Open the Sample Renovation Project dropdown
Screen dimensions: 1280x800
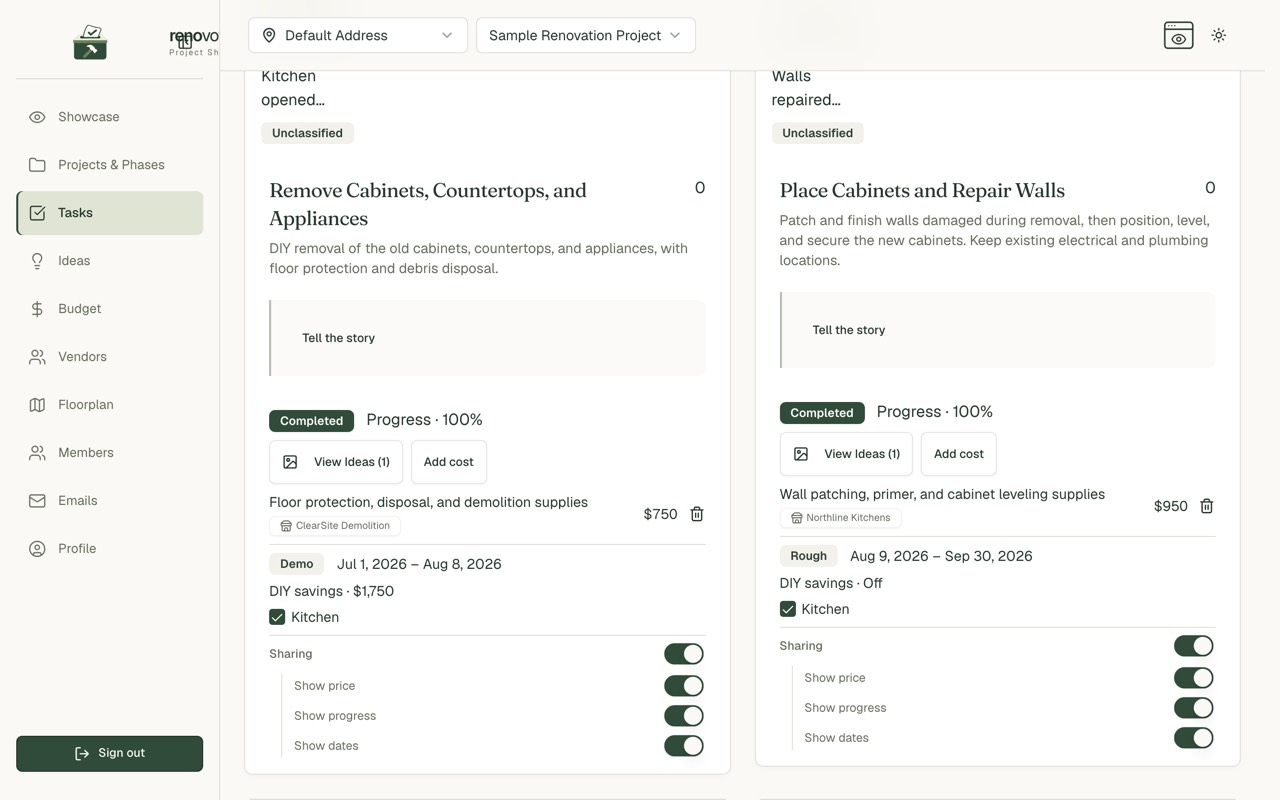(x=586, y=35)
